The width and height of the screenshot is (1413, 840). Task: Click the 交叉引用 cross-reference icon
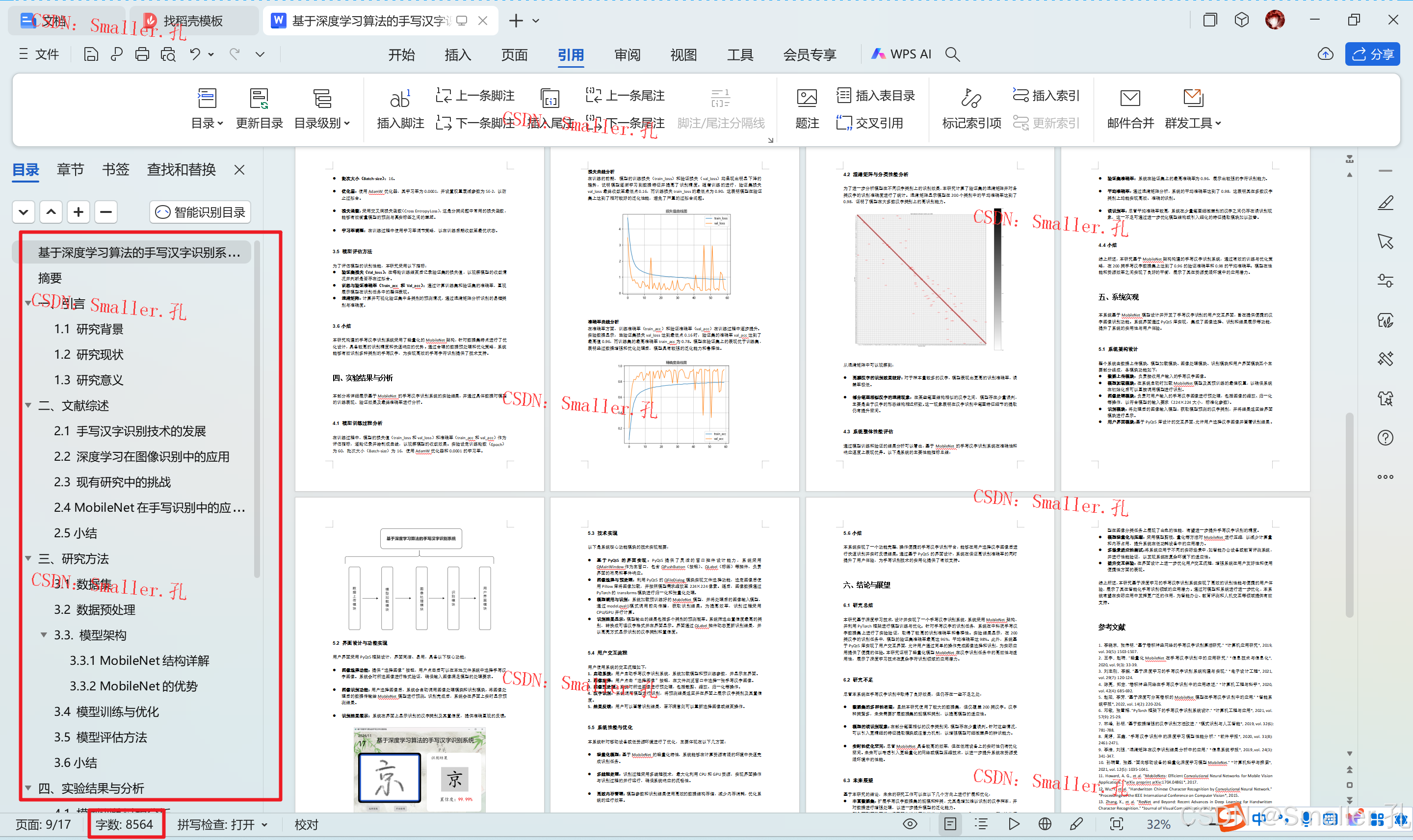[x=871, y=123]
